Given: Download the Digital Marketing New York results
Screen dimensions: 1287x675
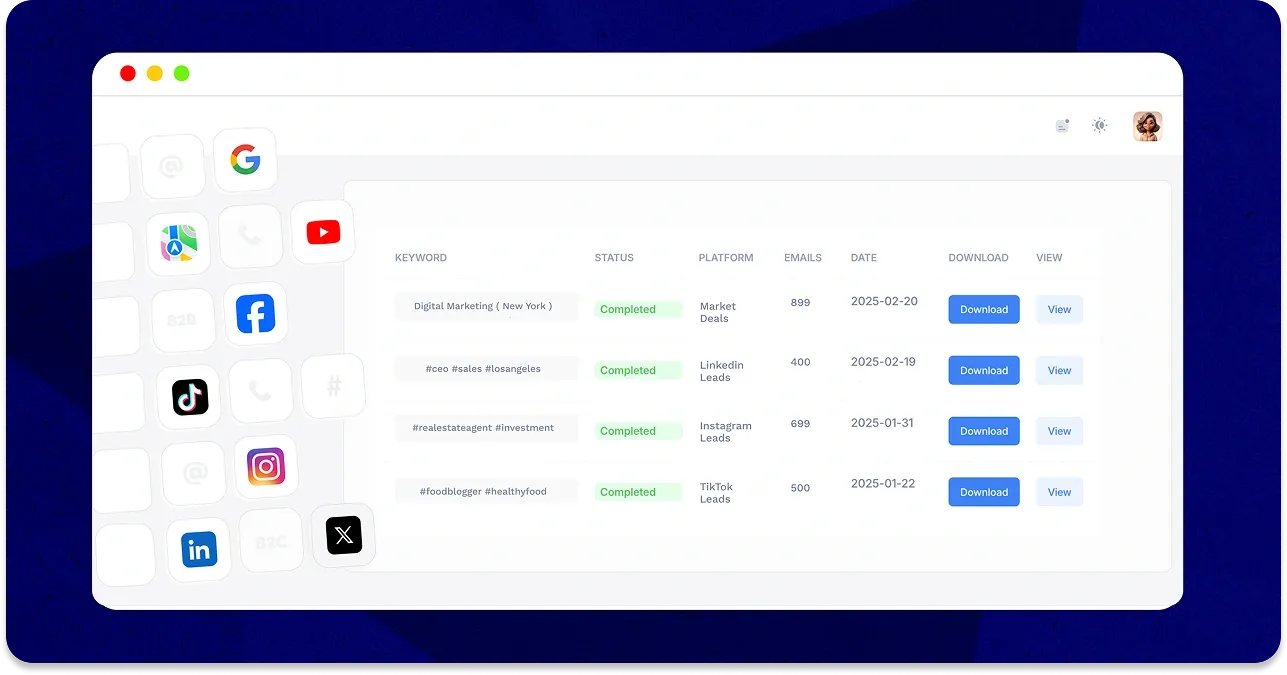Looking at the screenshot, I should [x=984, y=310].
